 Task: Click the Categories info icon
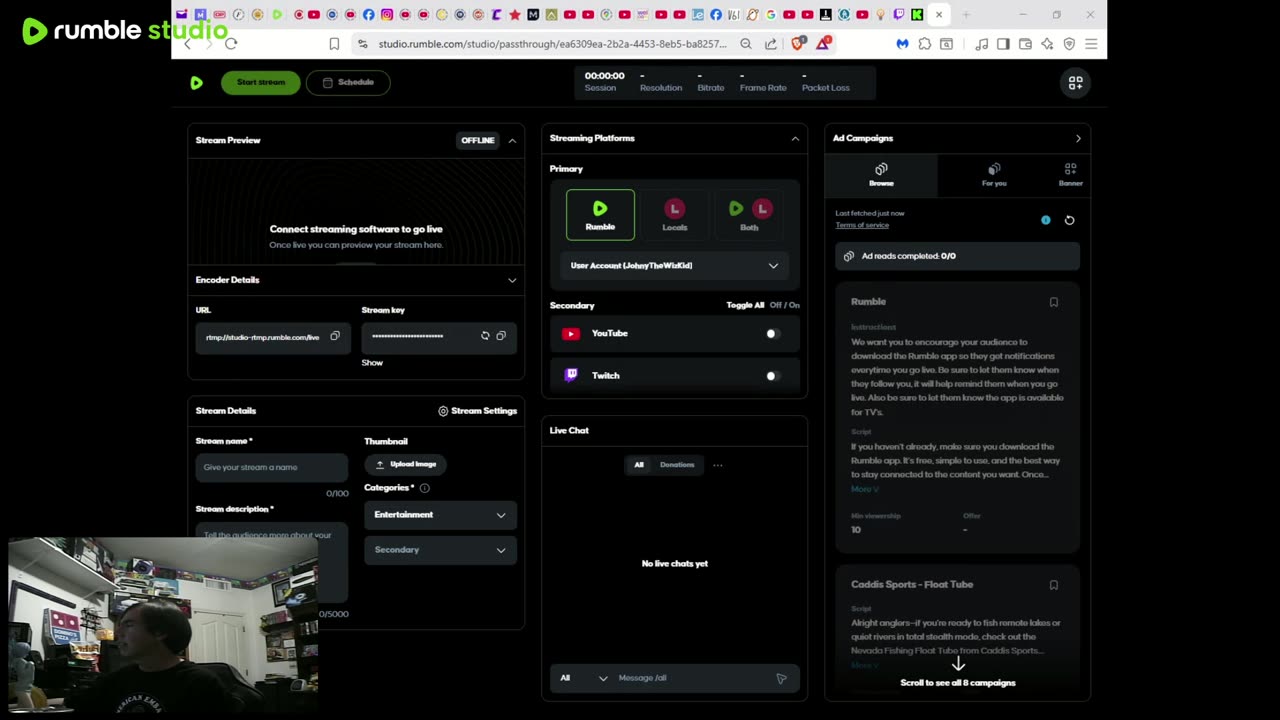424,488
